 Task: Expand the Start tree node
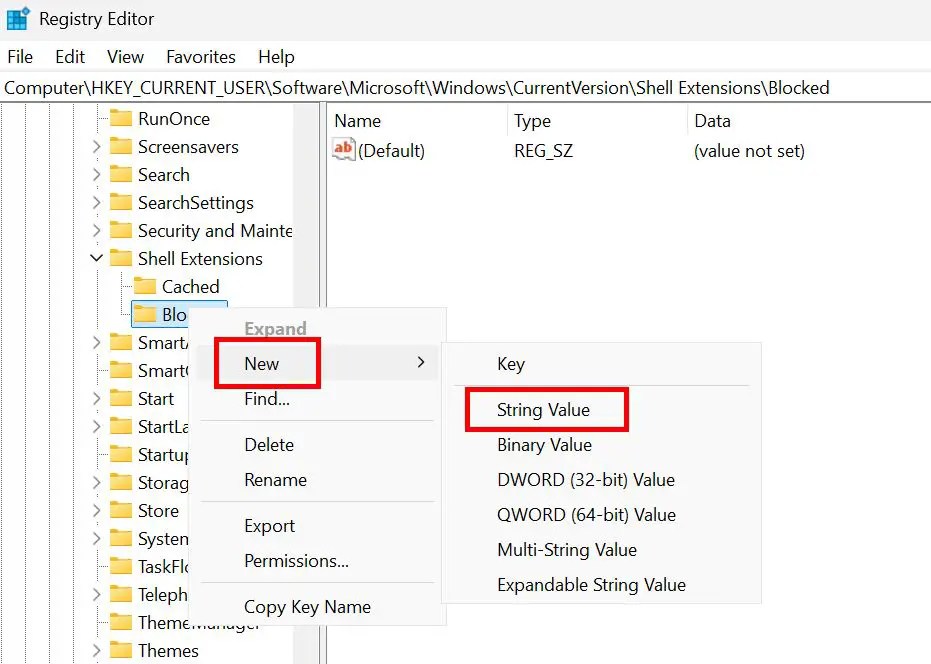pyautogui.click(x=97, y=399)
